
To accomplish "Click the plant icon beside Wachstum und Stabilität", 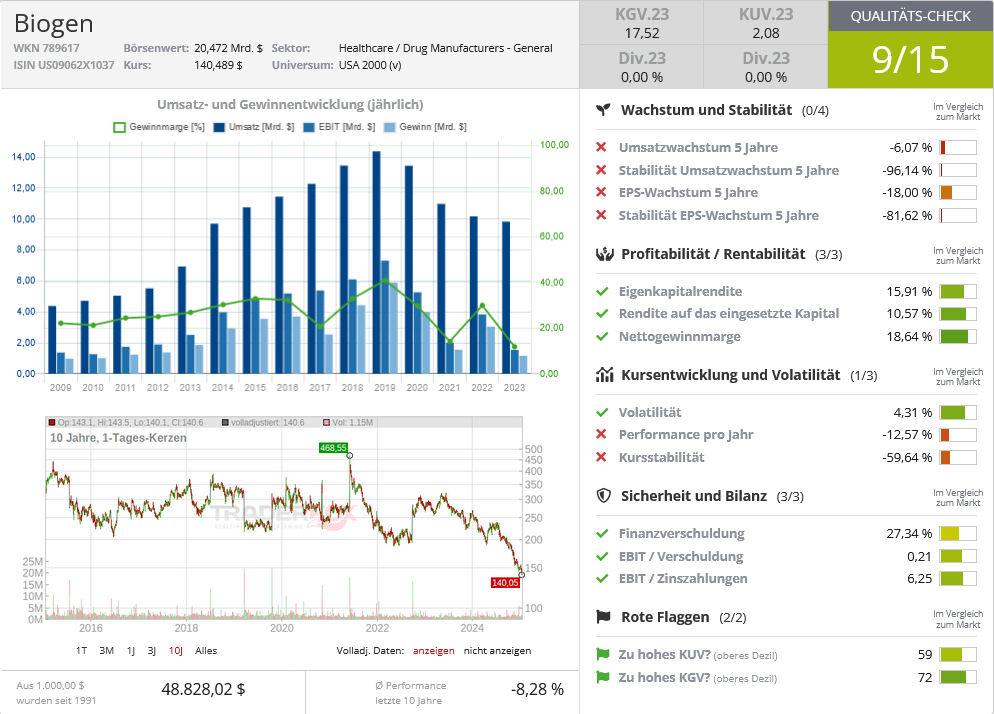I will tap(604, 110).
